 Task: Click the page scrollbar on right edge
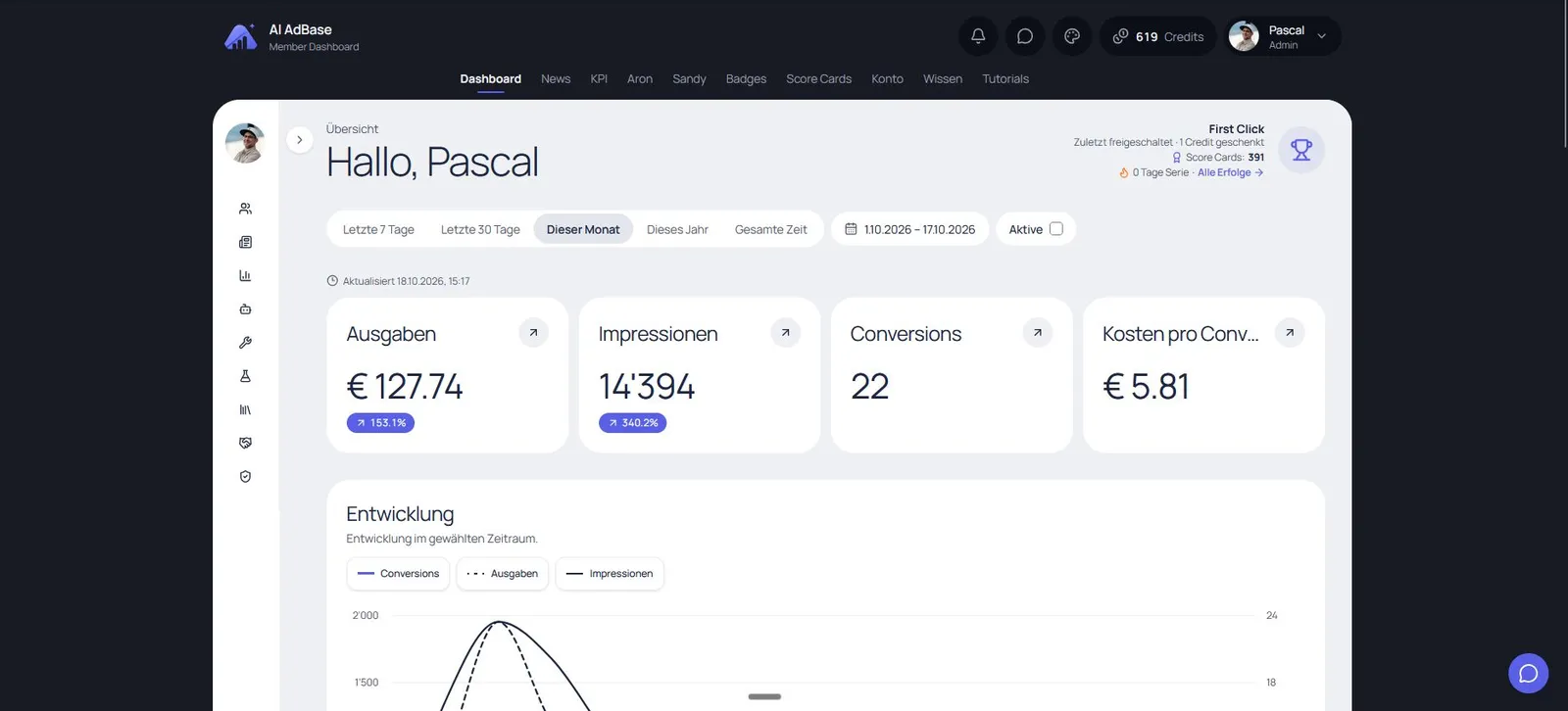(1564, 74)
